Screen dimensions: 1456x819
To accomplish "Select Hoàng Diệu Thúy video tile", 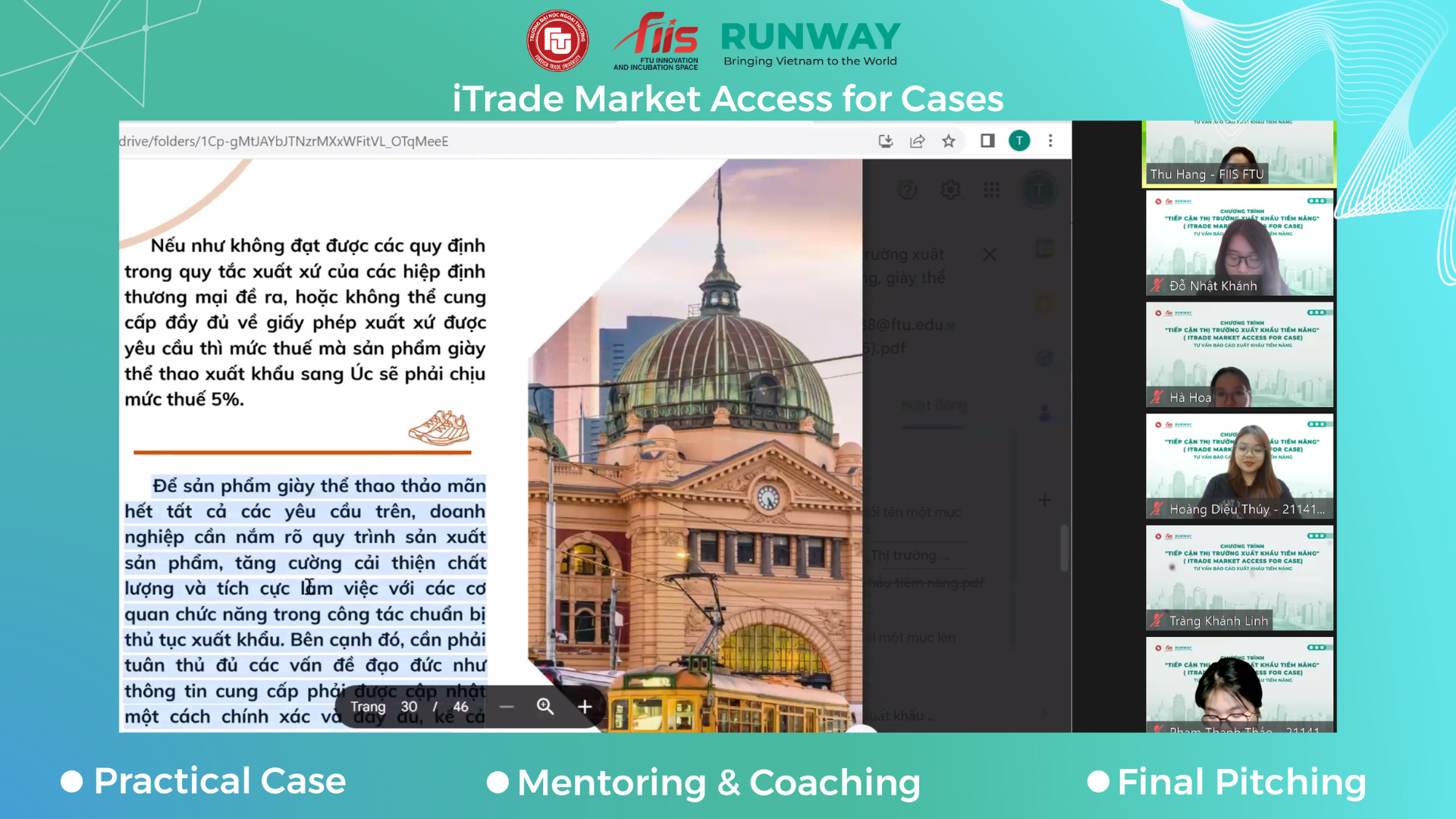I will 1239,466.
